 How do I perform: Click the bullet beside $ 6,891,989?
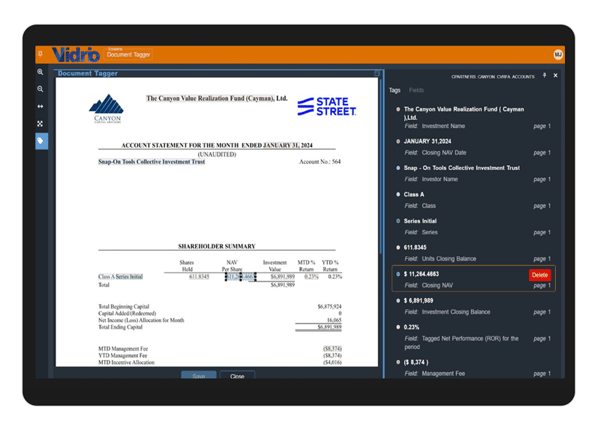click(398, 301)
